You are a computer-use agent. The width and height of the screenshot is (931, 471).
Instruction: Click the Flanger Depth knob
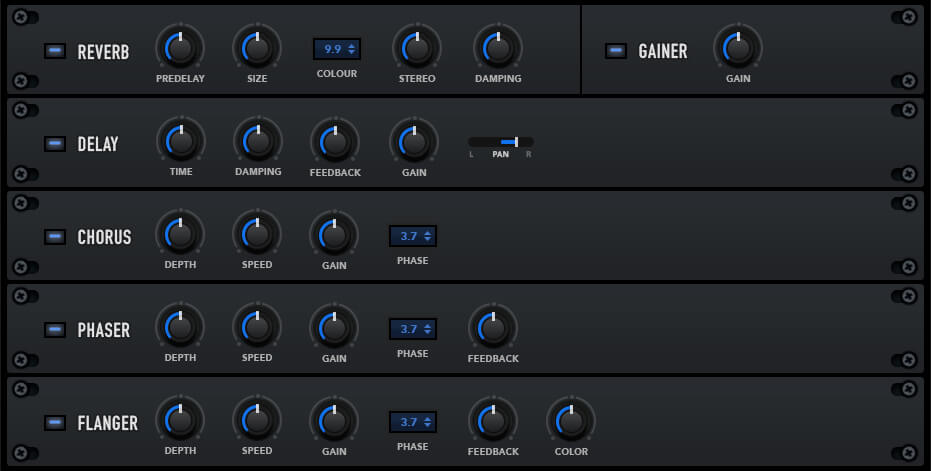[180, 420]
